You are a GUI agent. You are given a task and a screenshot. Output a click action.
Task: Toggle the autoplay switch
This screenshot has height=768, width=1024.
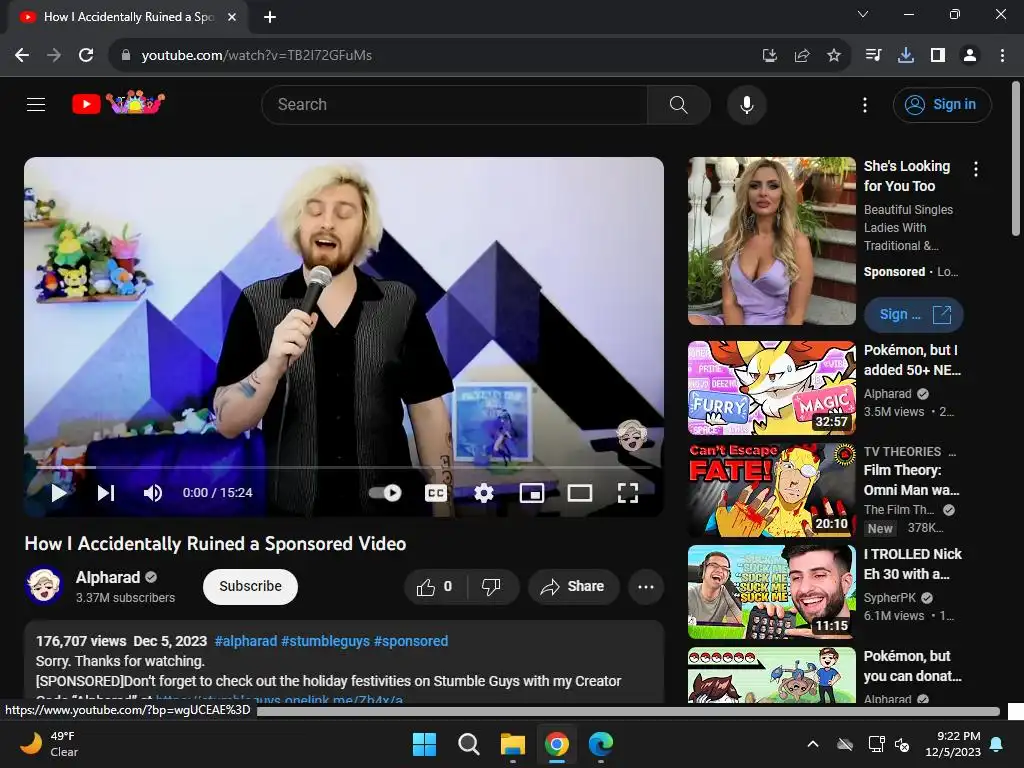385,493
